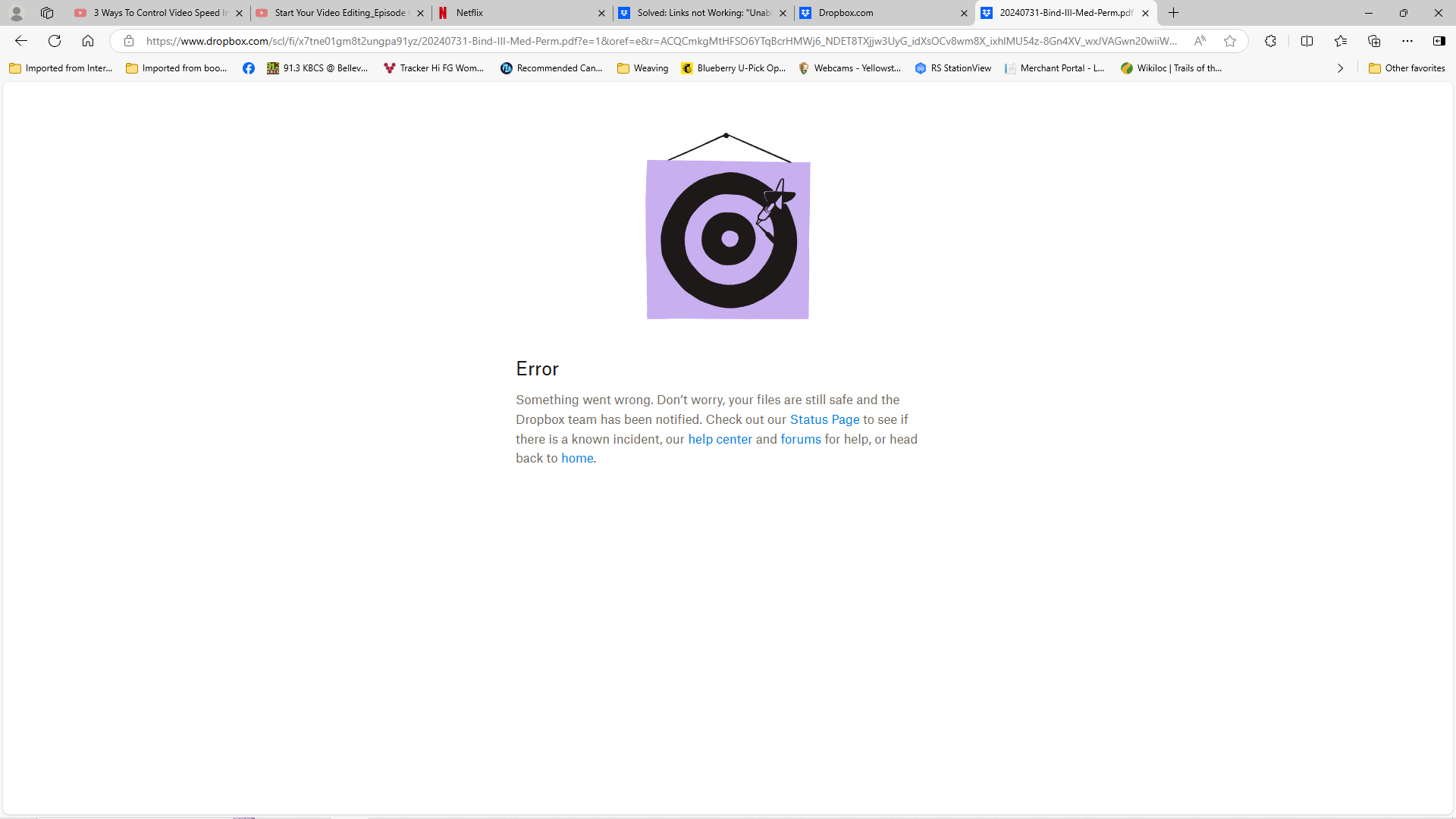Click the Back navigation arrow
Viewport: 1456px width, 819px height.
(x=20, y=41)
